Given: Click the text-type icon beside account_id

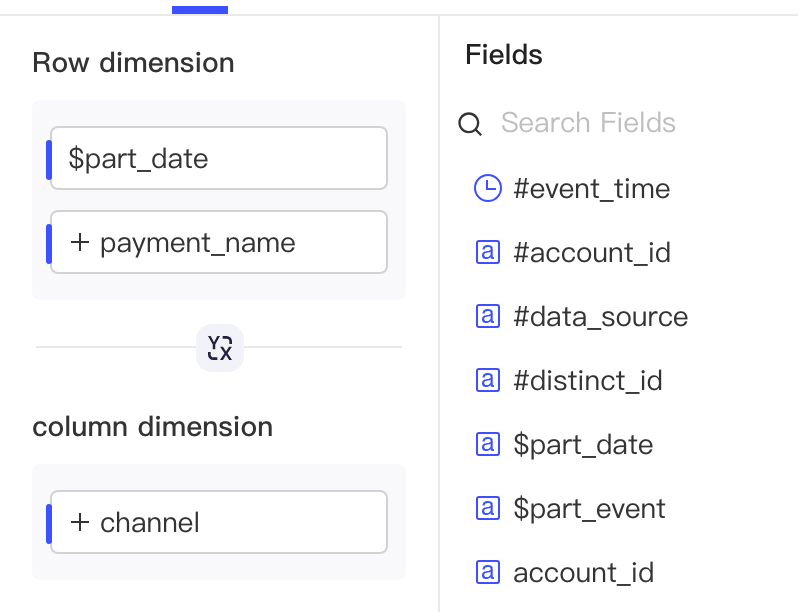Looking at the screenshot, I should (x=488, y=572).
